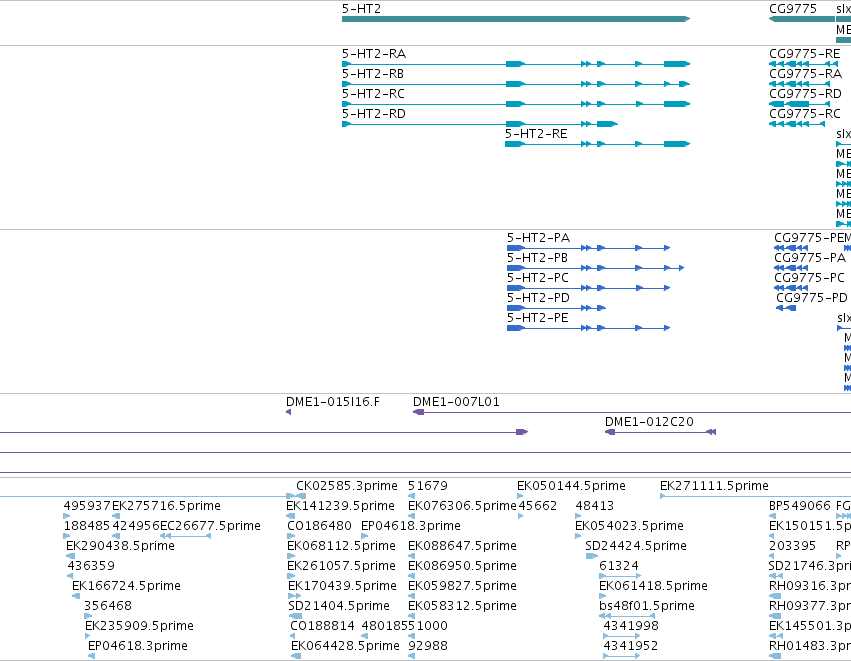
Task: Select the EK170439.5prime EST label
Action: click(342, 587)
